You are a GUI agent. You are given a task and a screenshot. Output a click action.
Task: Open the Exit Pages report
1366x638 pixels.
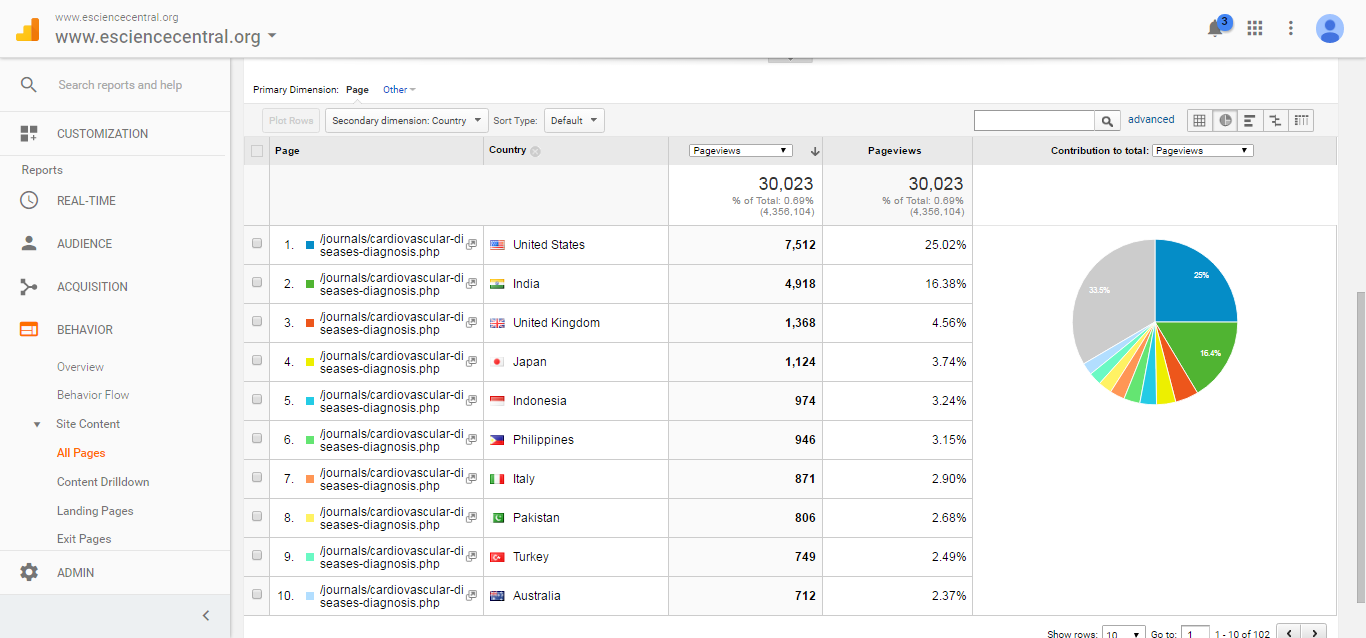coord(84,539)
